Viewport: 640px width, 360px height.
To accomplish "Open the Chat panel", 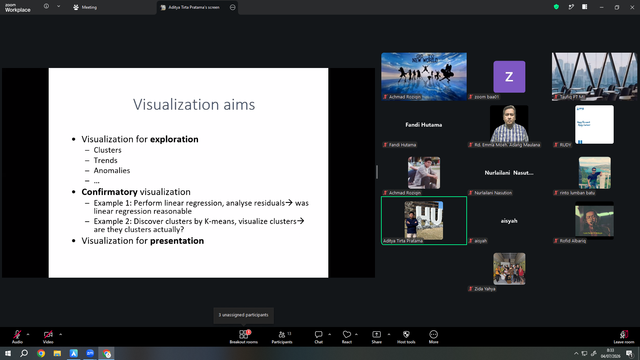I will point(318,337).
